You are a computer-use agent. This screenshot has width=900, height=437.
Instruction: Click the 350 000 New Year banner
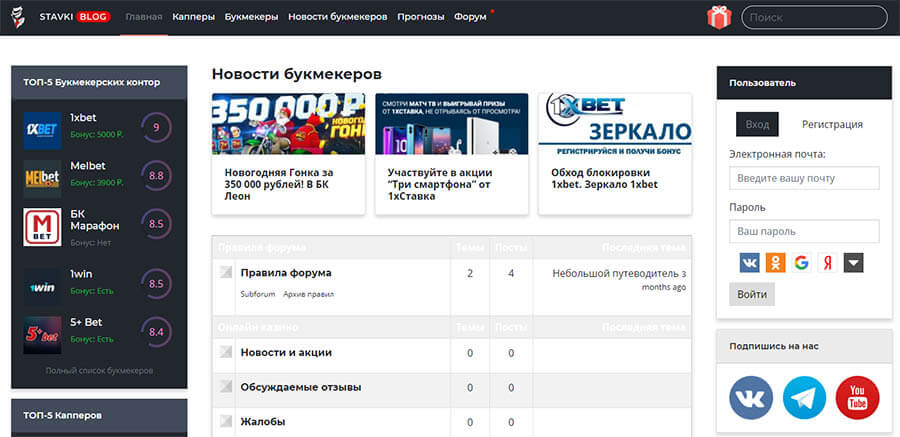click(x=288, y=124)
